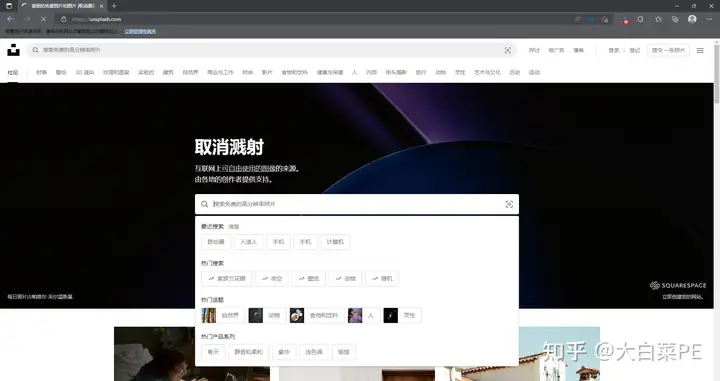The height and width of the screenshot is (381, 720).
Task: Open the 探讨 header link
Action: click(534, 50)
